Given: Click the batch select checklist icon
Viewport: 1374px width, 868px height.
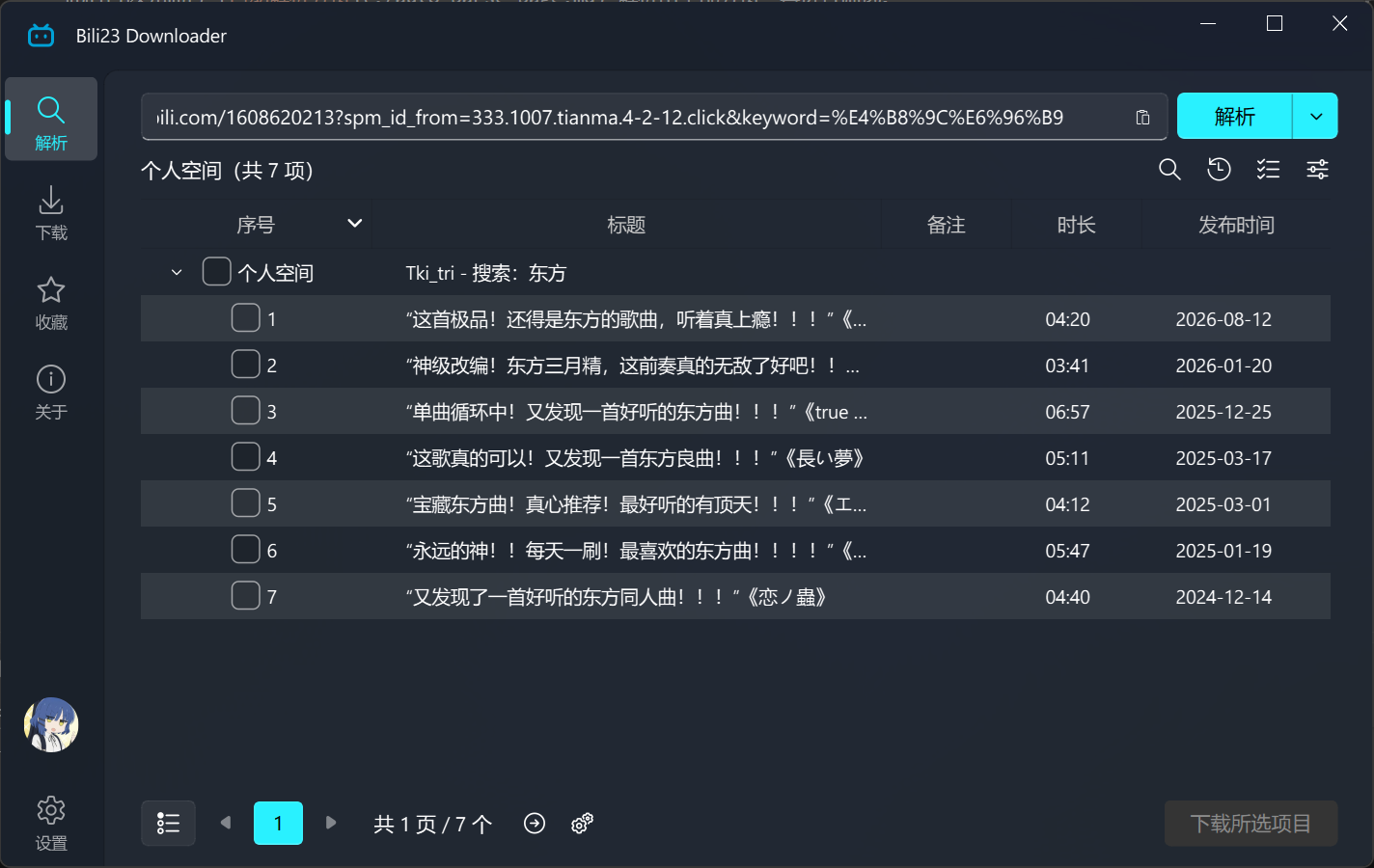Looking at the screenshot, I should 1268,170.
